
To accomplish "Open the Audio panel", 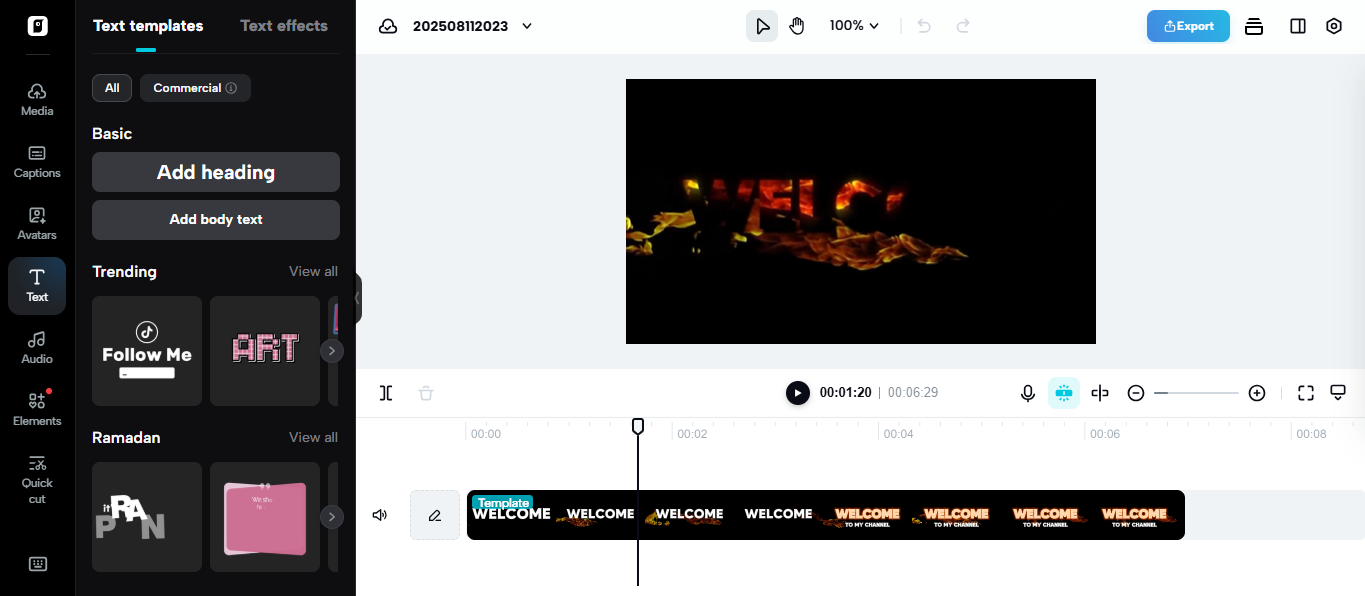I will (36, 347).
